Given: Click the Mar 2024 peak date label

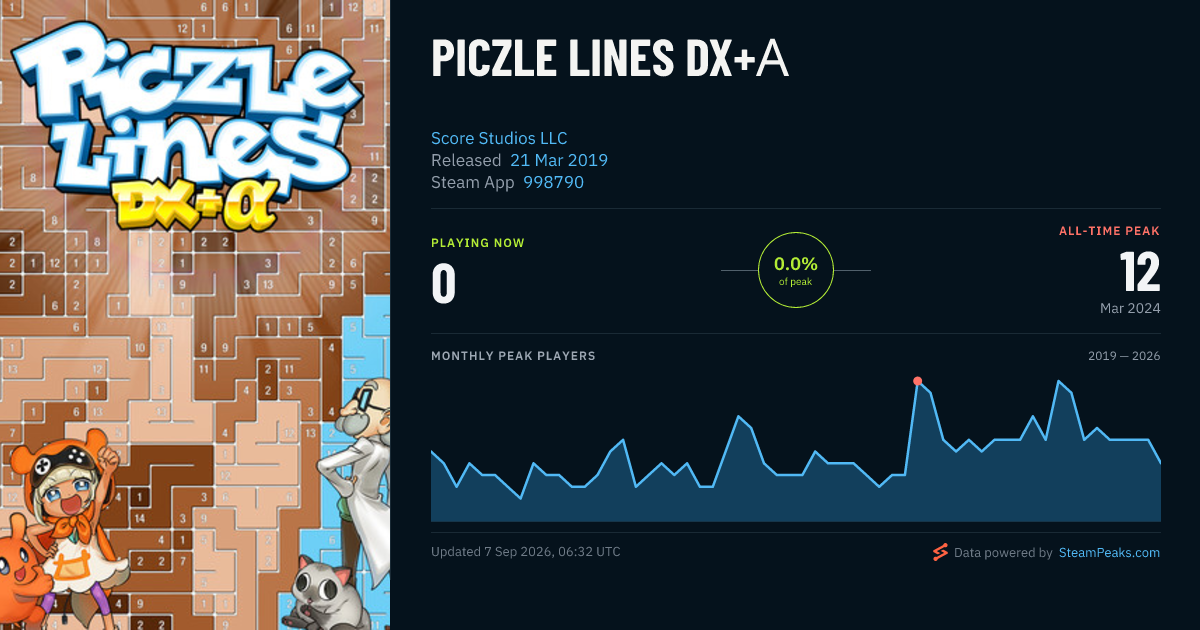Looking at the screenshot, I should point(1130,308).
